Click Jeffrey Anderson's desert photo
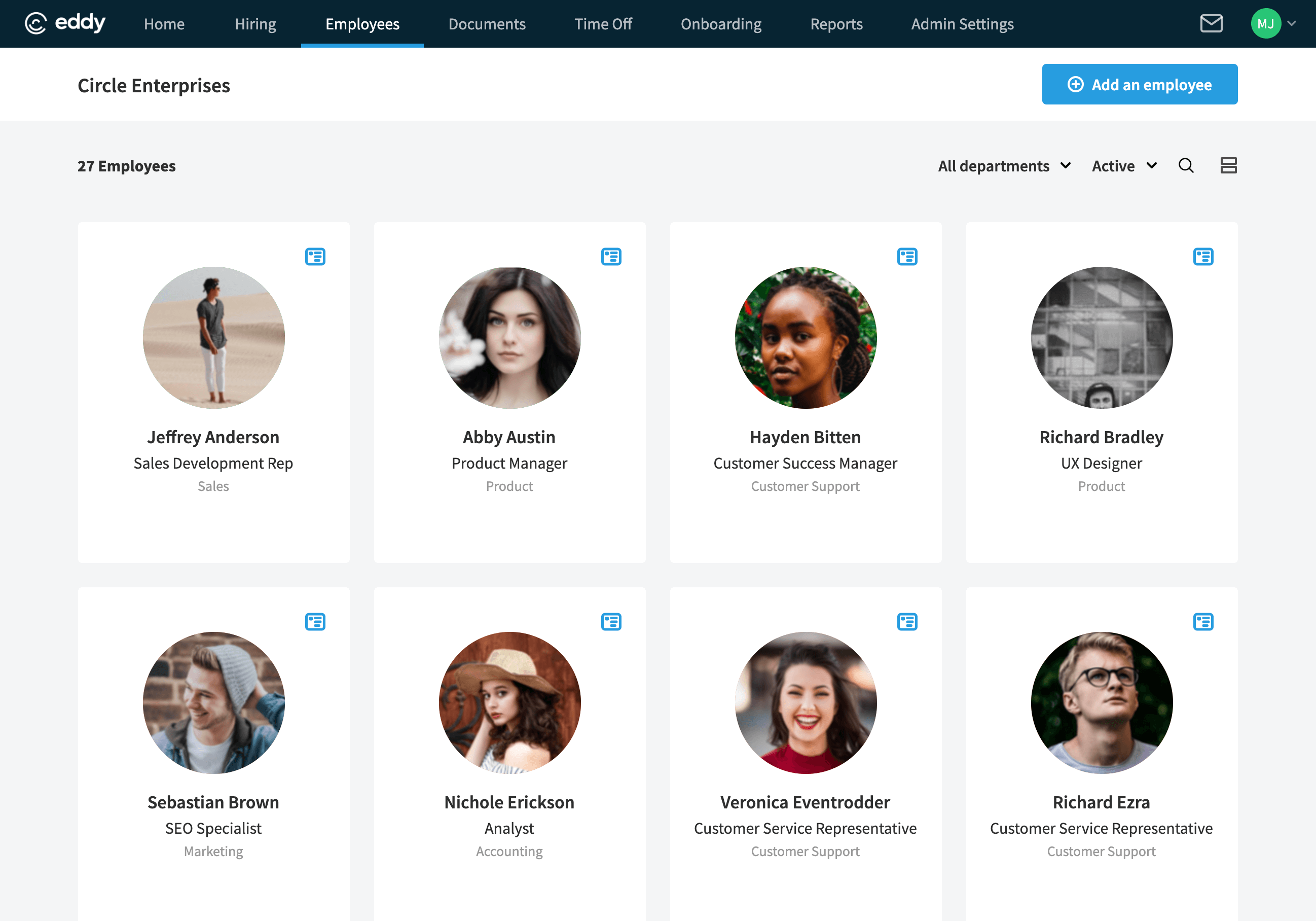Viewport: 1316px width, 921px height. tap(214, 338)
